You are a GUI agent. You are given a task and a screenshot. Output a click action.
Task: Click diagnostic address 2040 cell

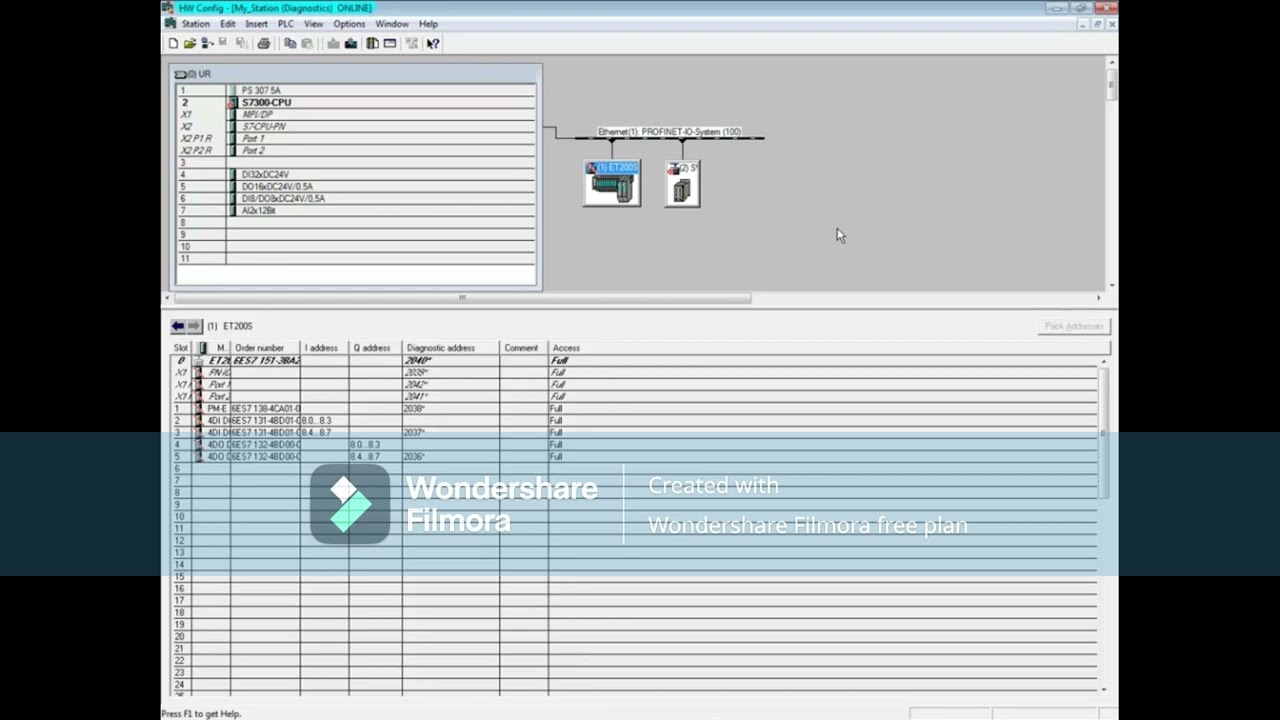[x=450, y=361]
